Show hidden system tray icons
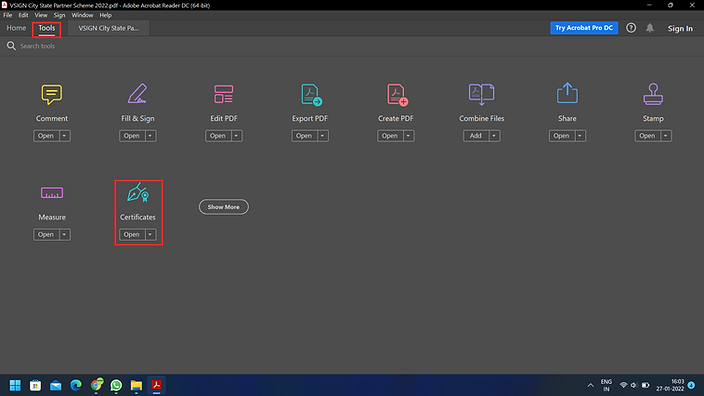 590,385
